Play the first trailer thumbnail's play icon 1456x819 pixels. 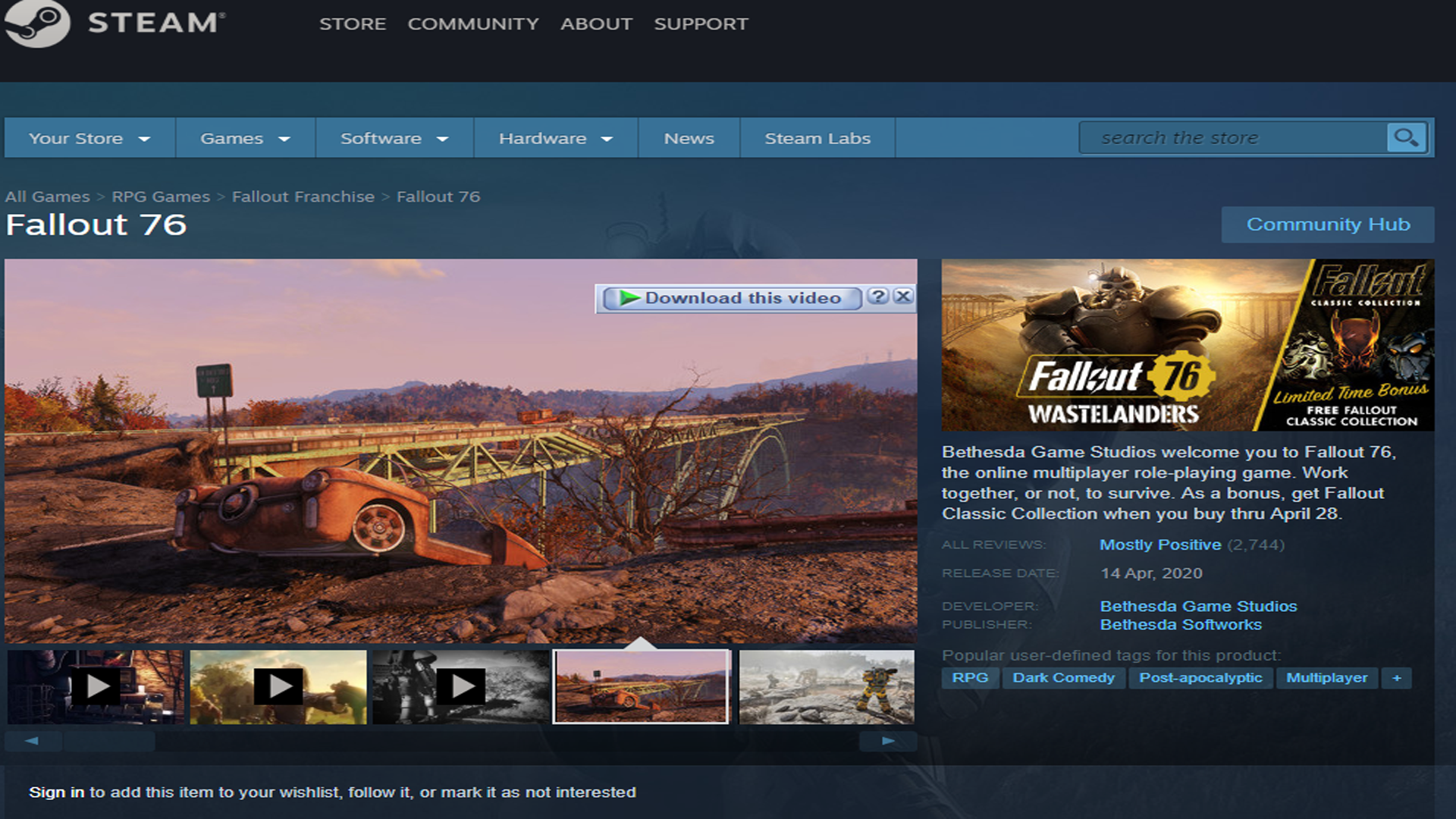(96, 687)
